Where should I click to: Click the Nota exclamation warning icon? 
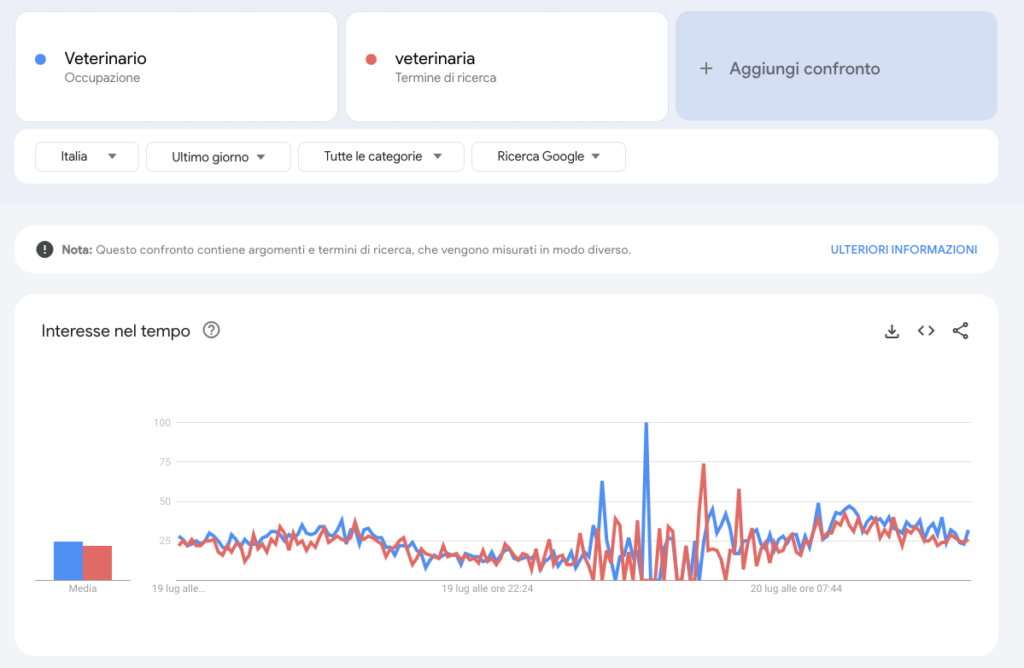[44, 249]
